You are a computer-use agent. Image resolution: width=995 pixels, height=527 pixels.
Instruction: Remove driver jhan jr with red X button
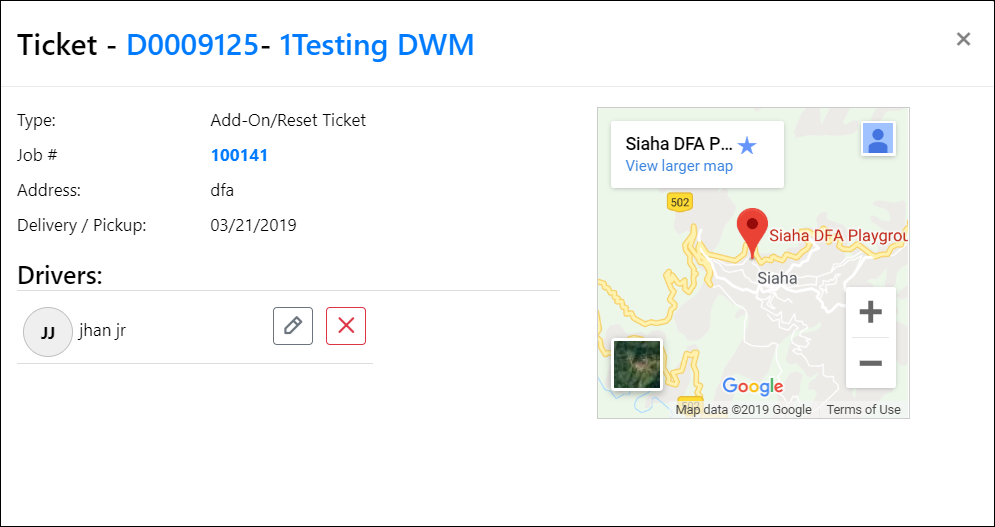point(346,326)
